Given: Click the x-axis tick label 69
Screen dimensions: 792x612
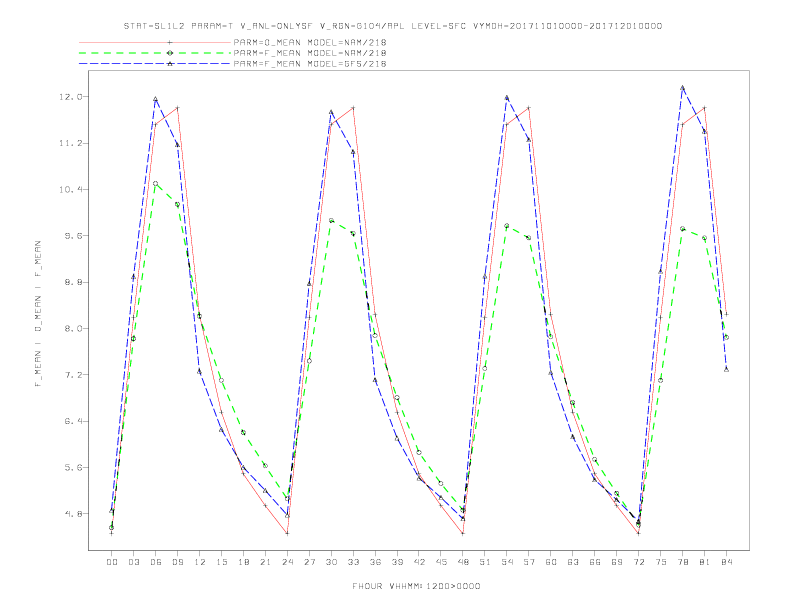Looking at the screenshot, I should [617, 562].
